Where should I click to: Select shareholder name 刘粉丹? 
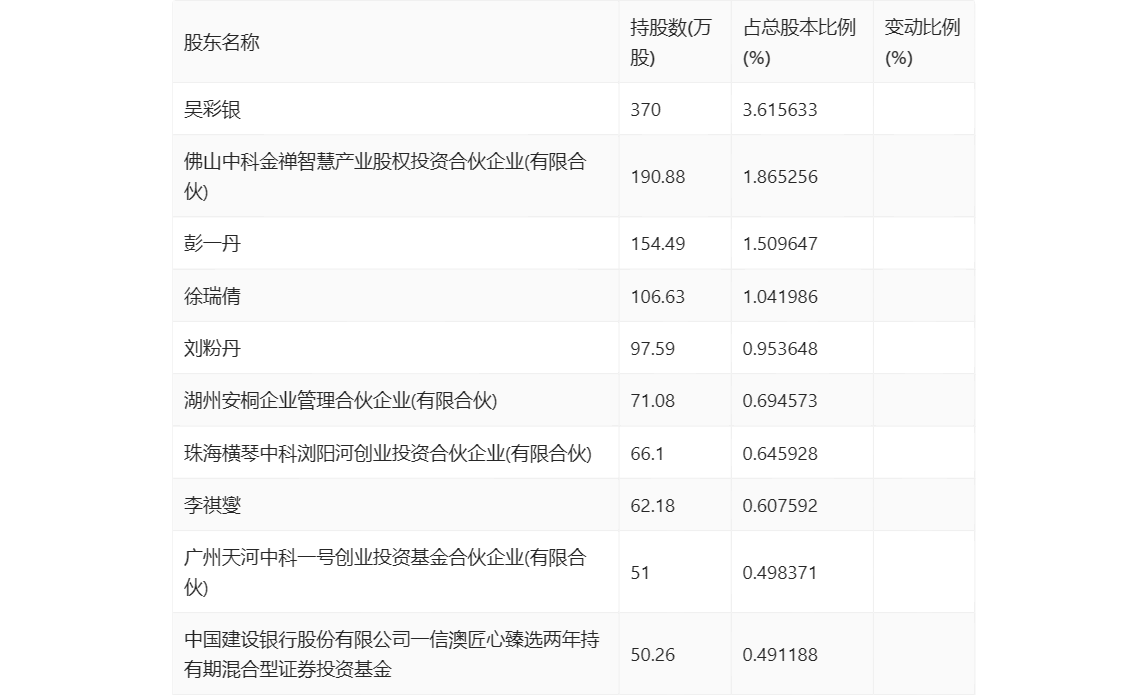pos(212,349)
